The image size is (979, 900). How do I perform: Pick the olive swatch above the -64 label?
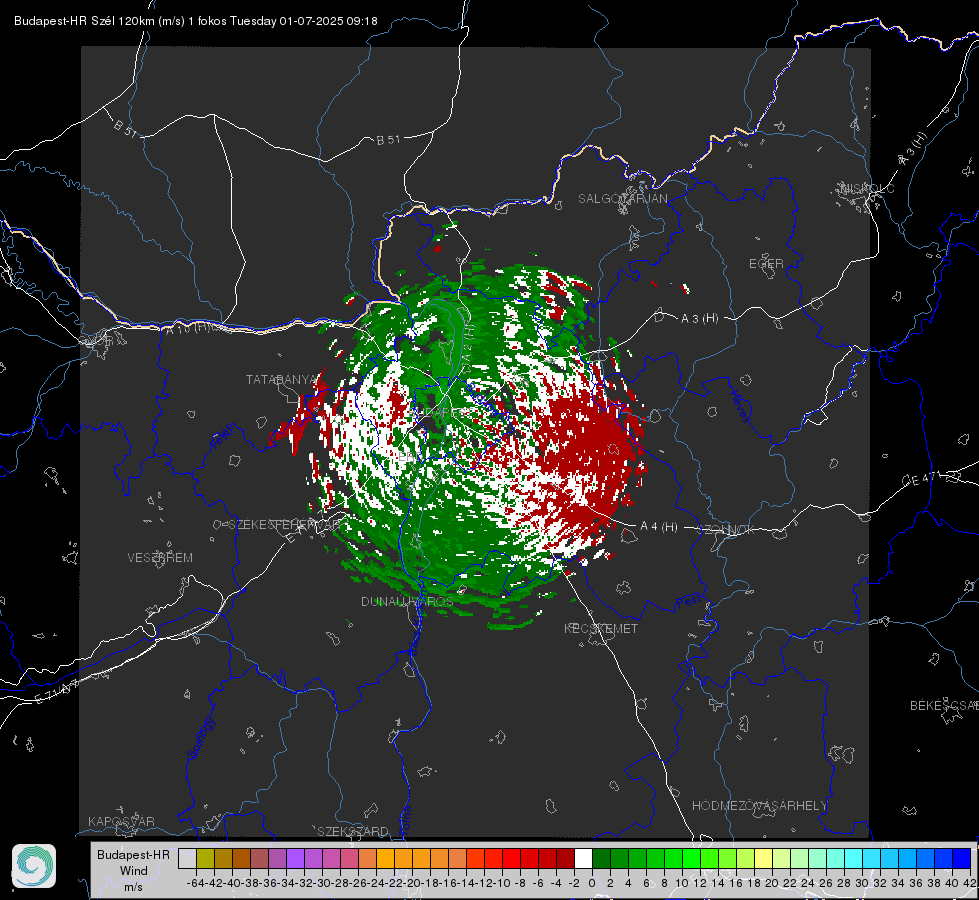click(x=205, y=858)
